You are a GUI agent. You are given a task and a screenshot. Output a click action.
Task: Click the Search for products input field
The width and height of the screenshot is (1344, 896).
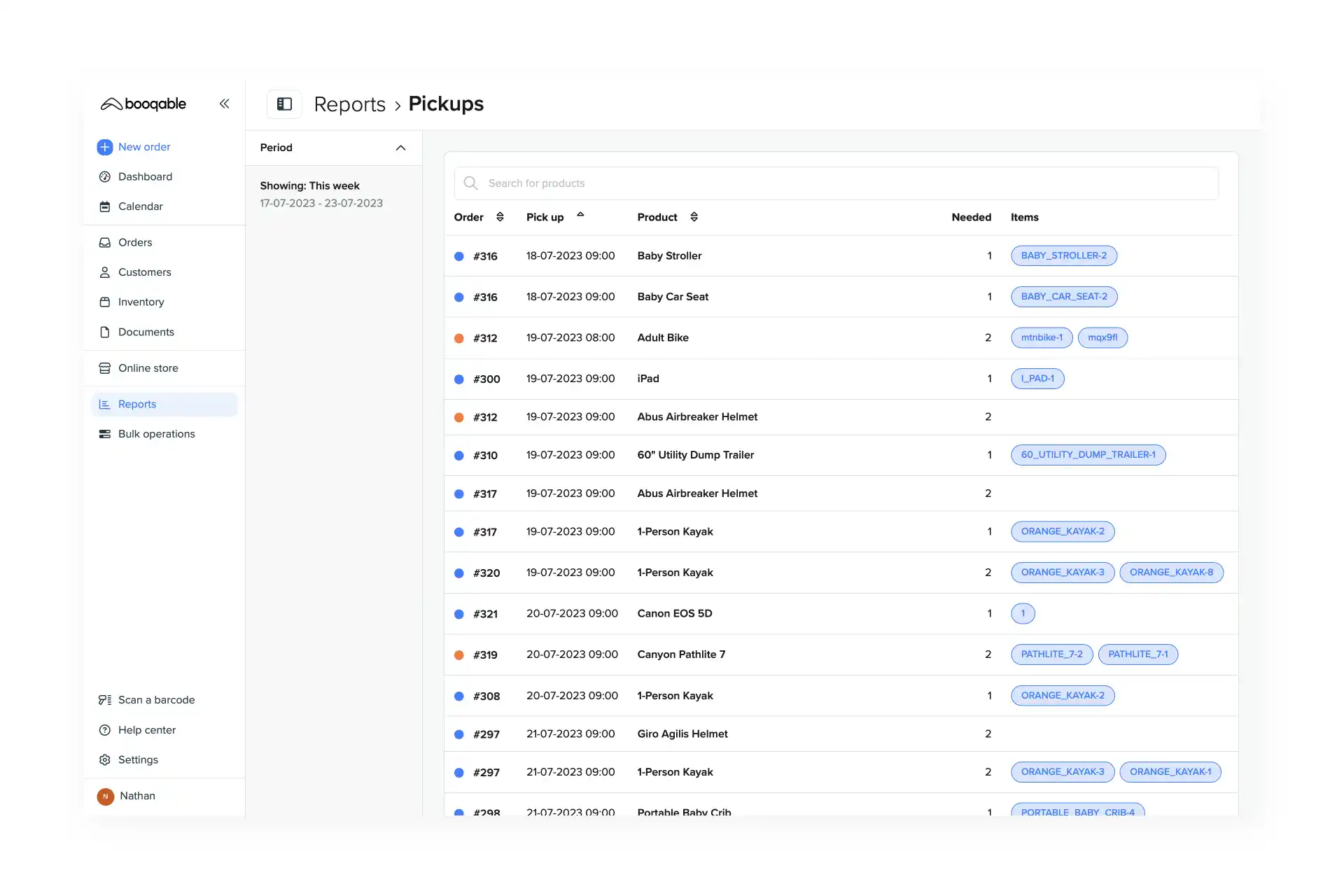tap(838, 183)
